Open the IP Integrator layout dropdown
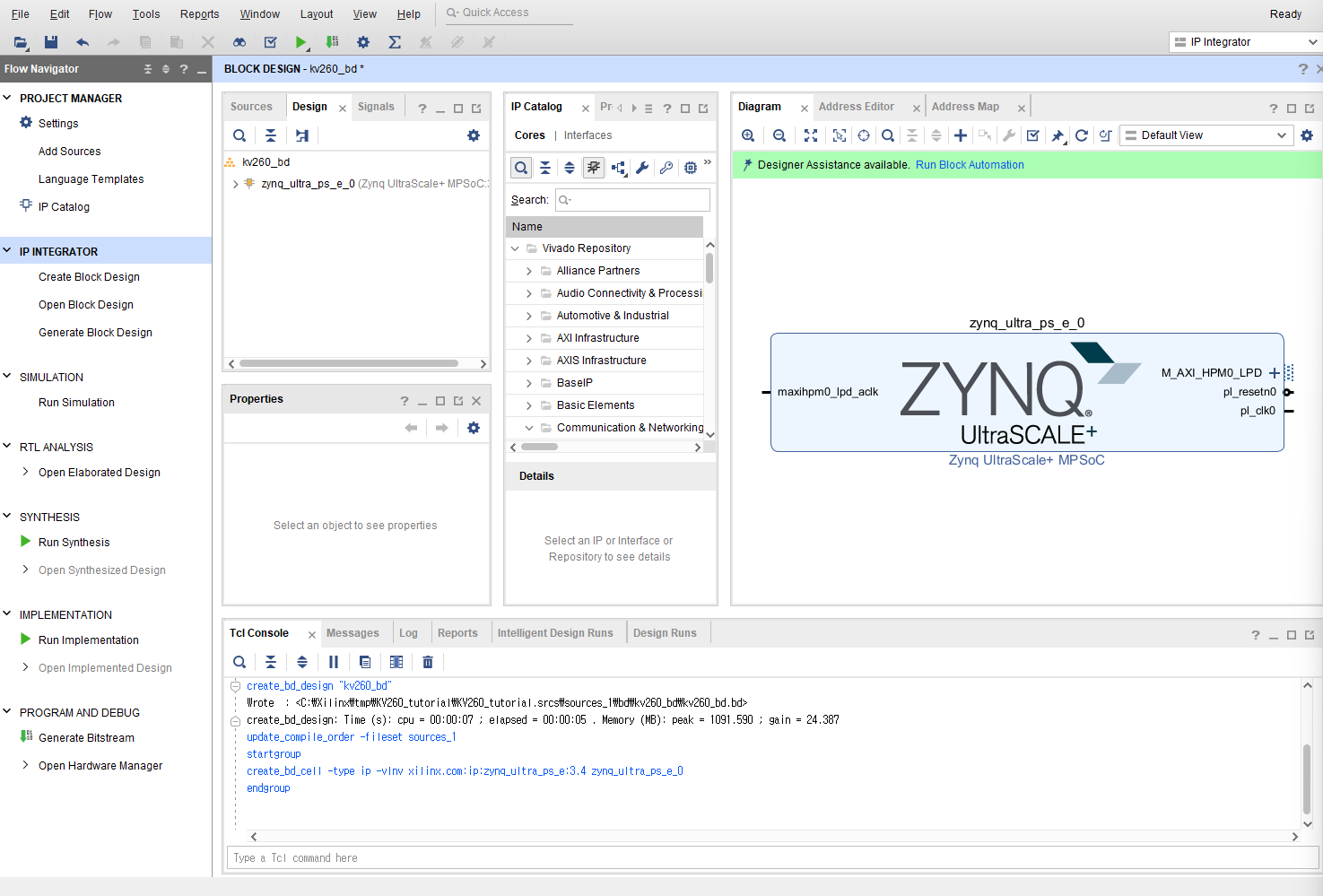 pos(1245,42)
